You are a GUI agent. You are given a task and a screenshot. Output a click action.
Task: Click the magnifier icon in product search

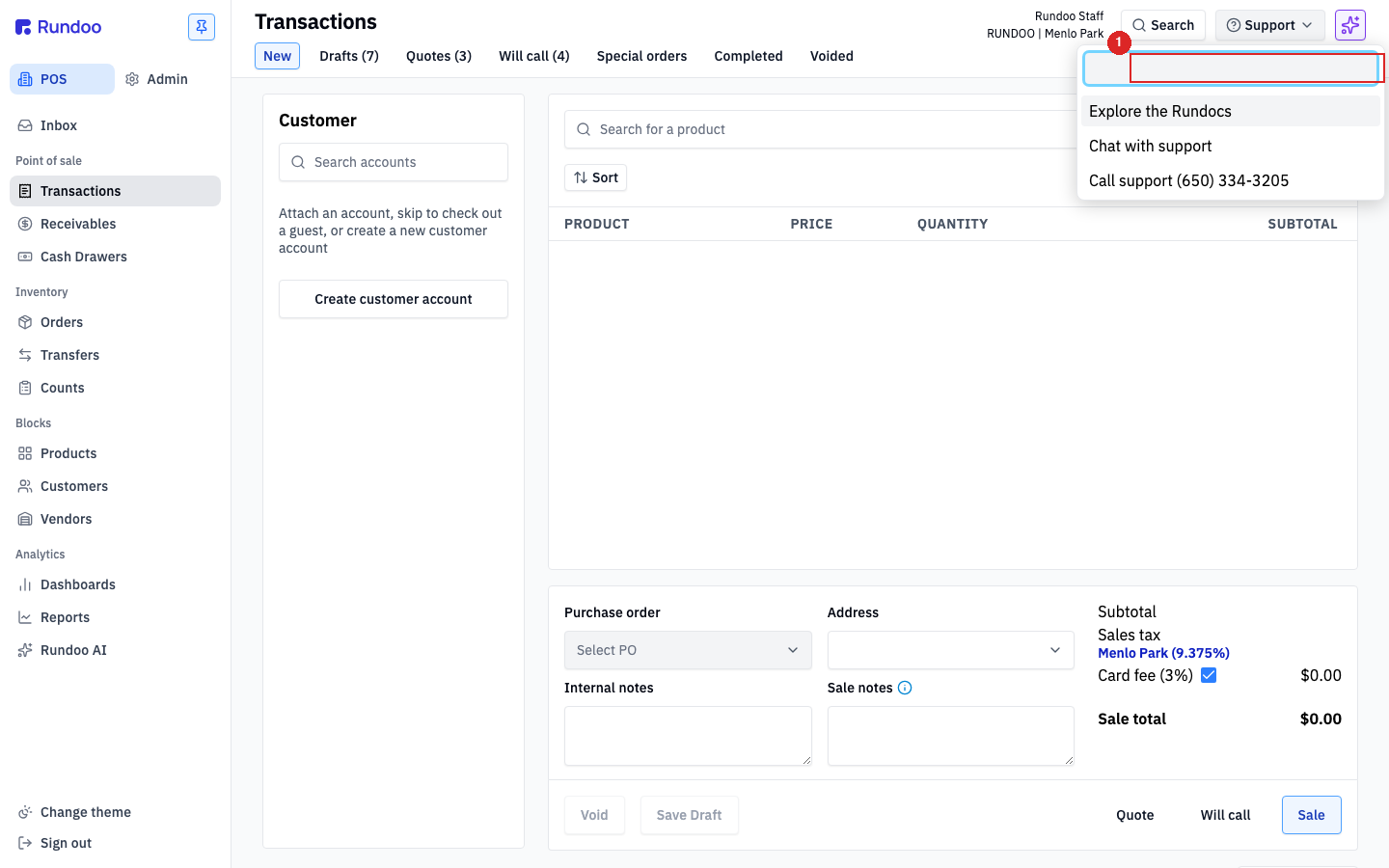click(584, 129)
